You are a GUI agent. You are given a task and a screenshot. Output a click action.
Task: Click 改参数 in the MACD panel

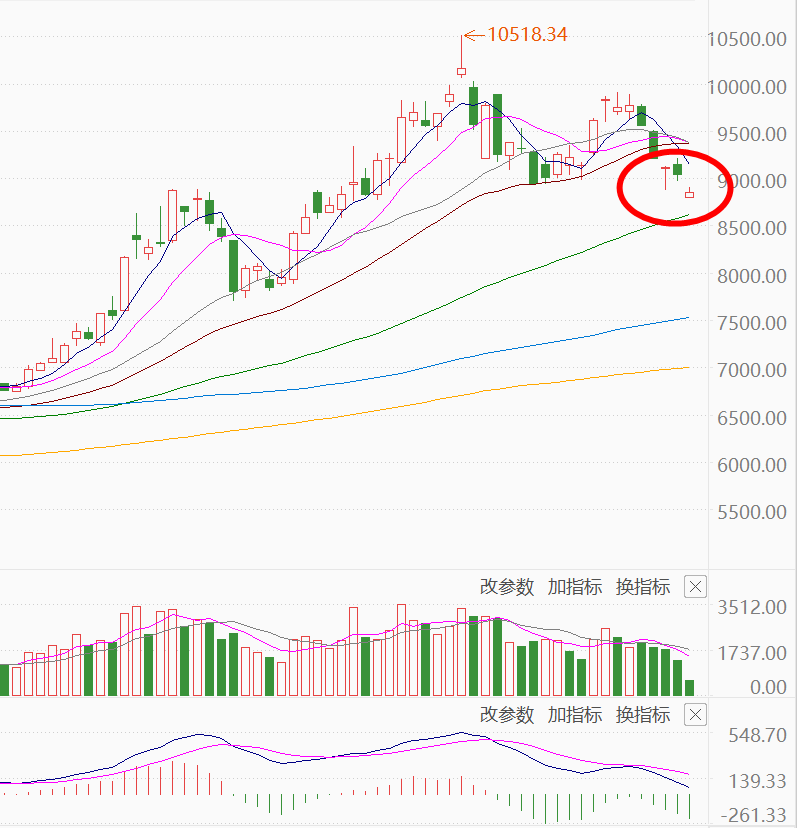coord(507,715)
